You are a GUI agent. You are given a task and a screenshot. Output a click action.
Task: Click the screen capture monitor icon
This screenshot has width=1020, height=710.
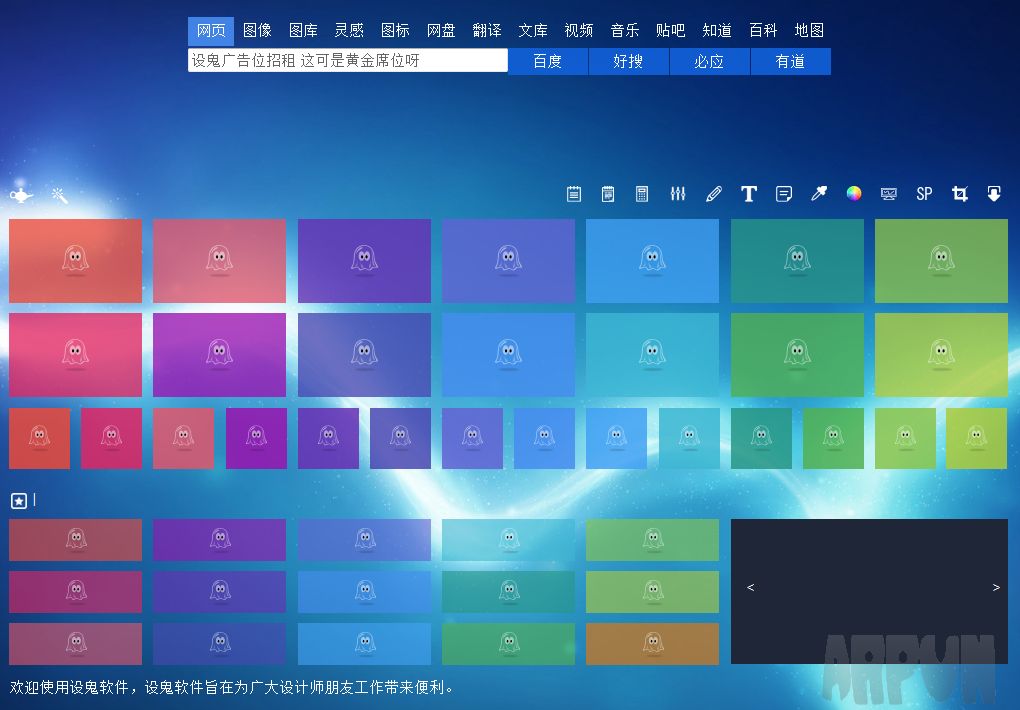click(x=888, y=193)
